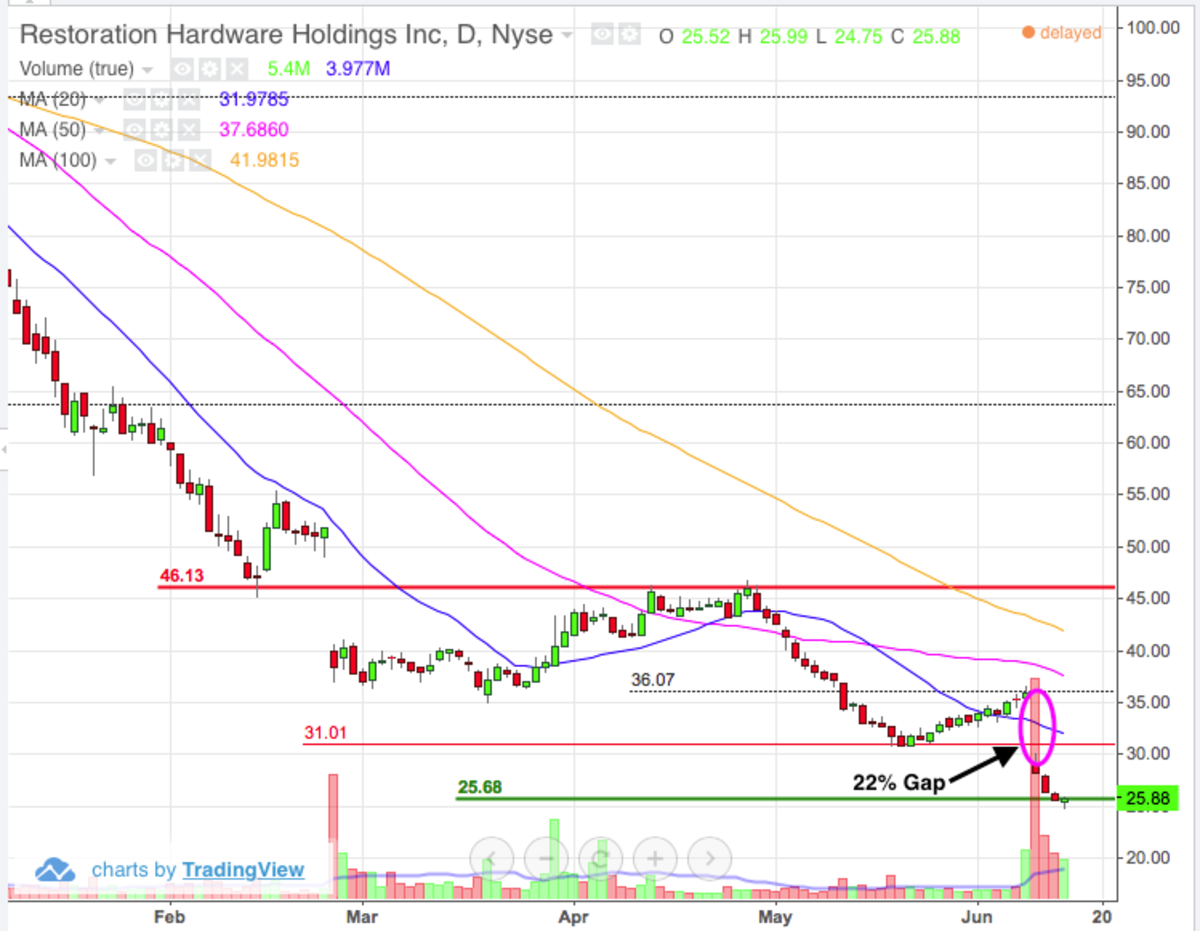Click the TradingView cloud logo
This screenshot has height=931, width=1200.
click(56, 870)
